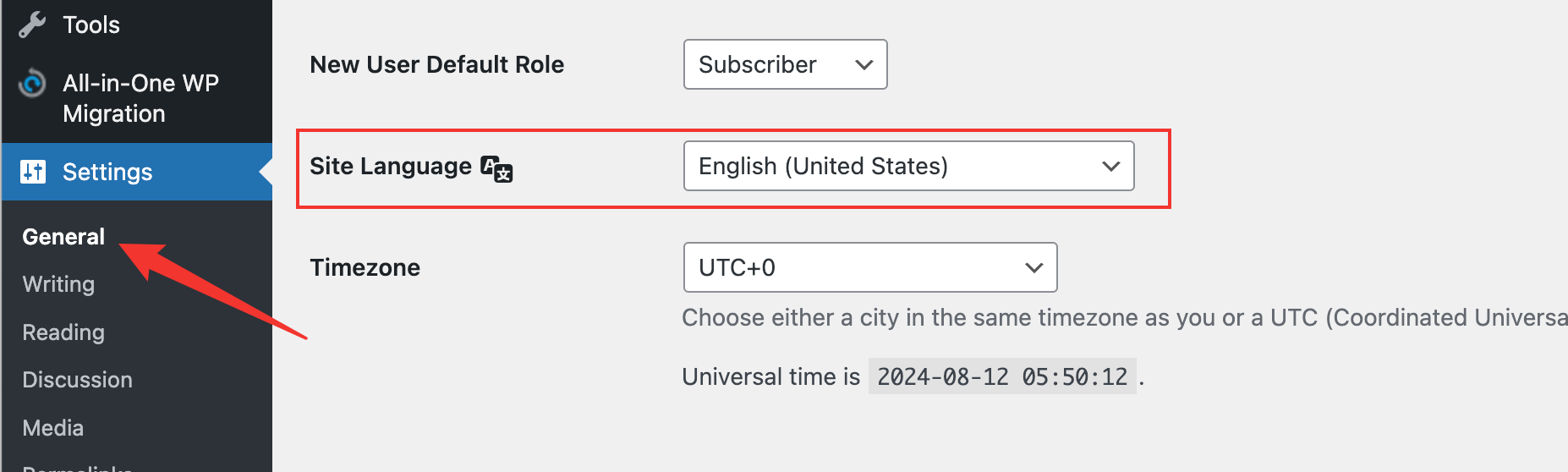The width and height of the screenshot is (1568, 472).
Task: Select the General settings submenu item
Action: [x=63, y=237]
